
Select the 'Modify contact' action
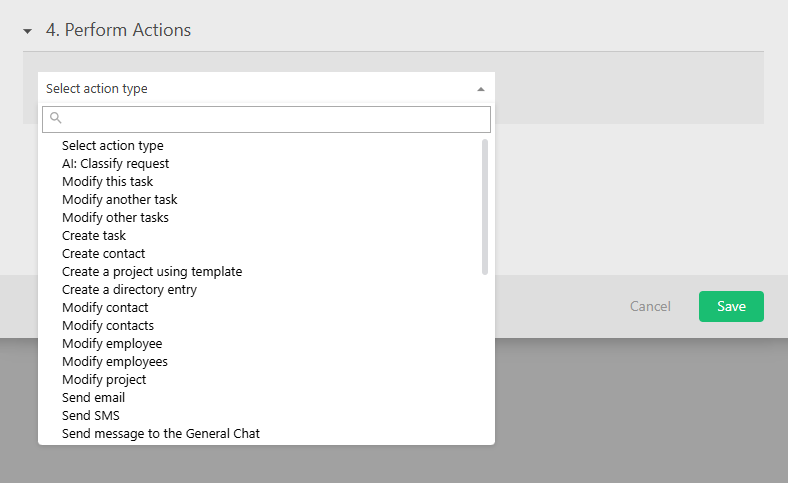coord(105,308)
